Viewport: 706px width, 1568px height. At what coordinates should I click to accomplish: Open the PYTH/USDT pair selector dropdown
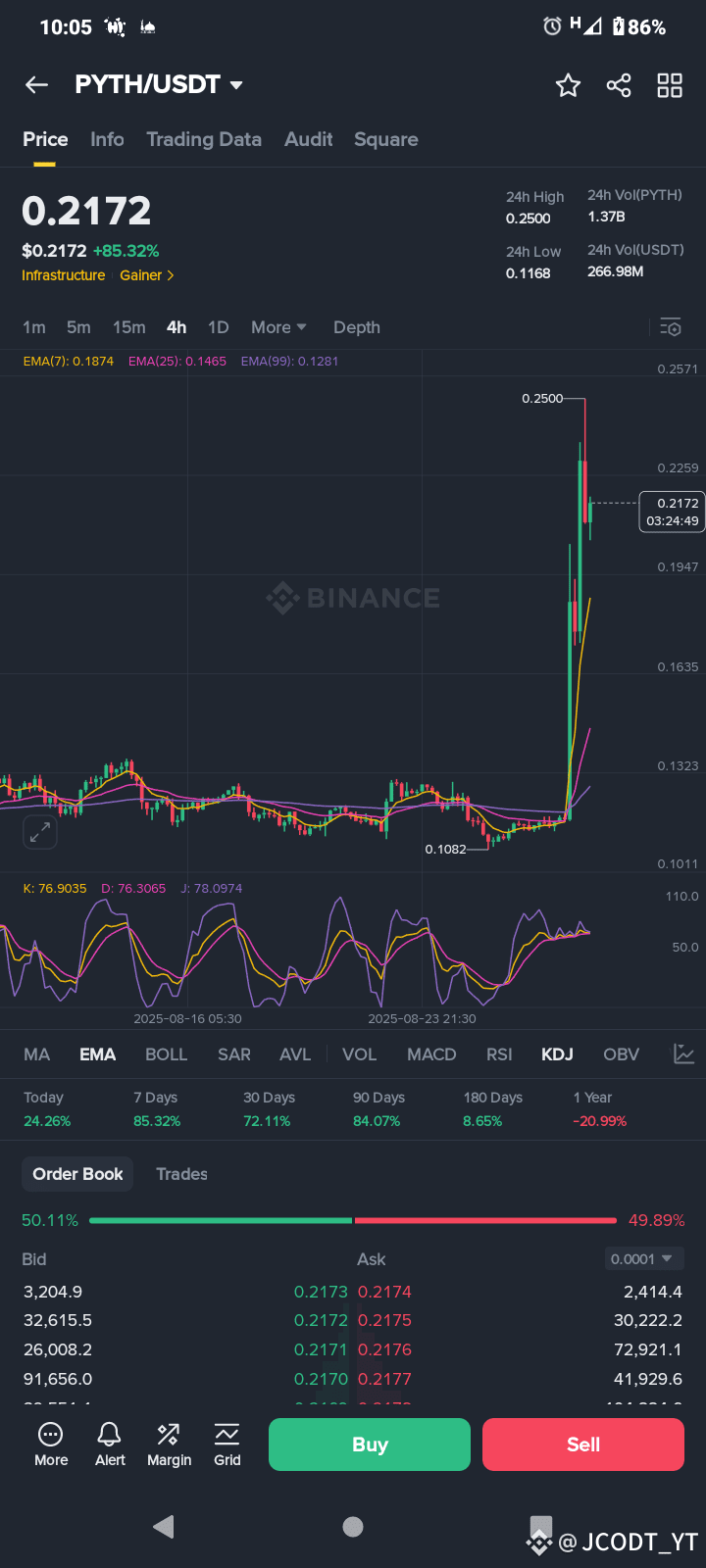click(159, 85)
